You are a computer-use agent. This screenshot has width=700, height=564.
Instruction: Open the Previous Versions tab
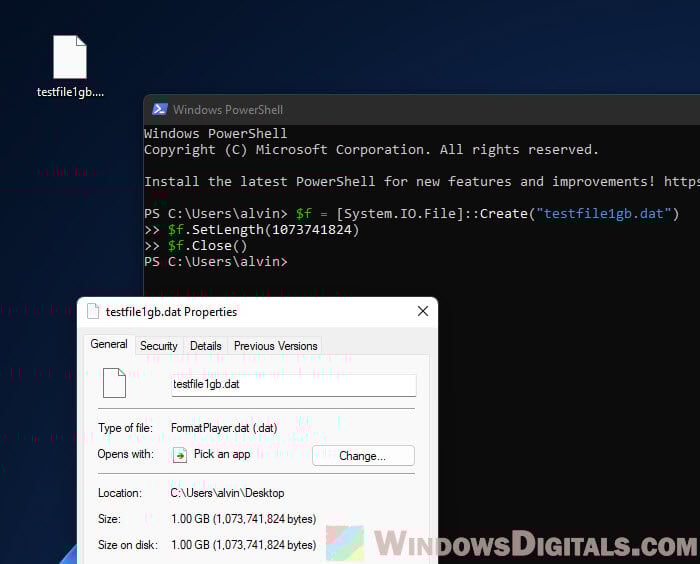275,346
